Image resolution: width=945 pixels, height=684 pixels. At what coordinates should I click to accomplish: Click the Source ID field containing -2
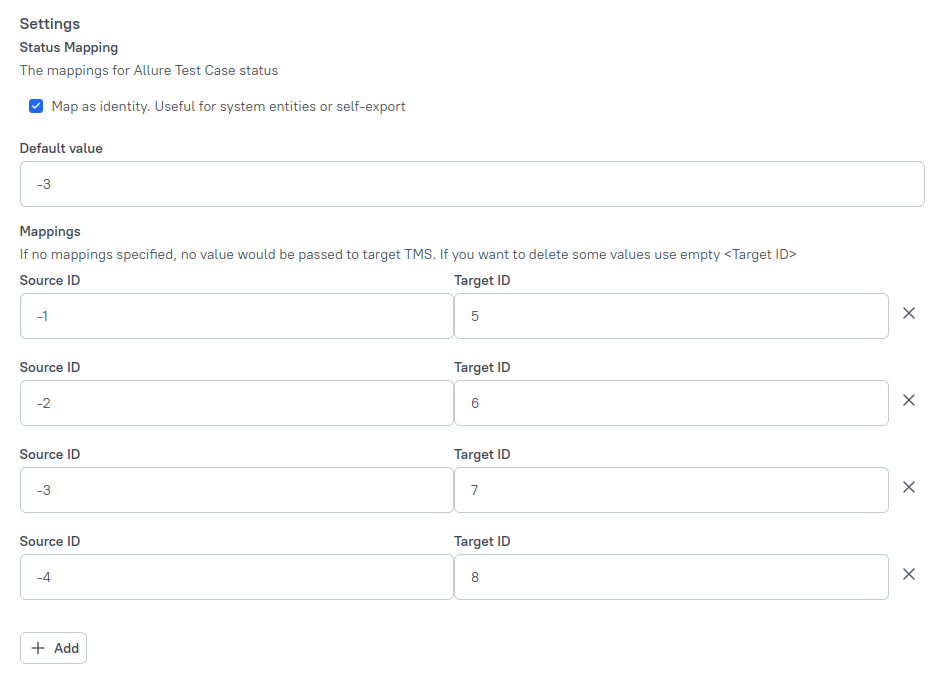[236, 402]
